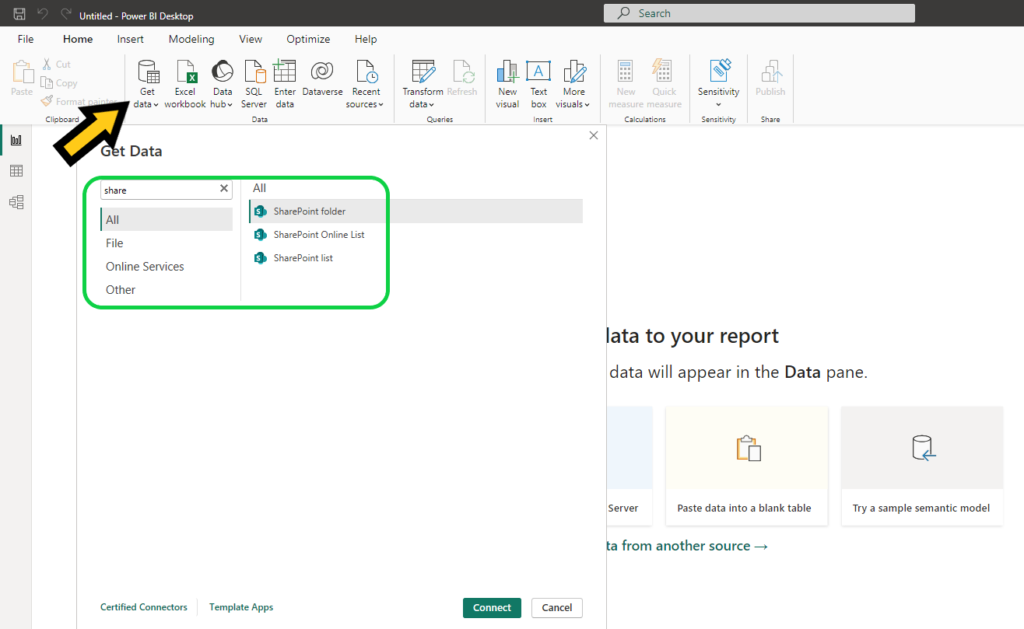Open the Template Apps link

pyautogui.click(x=241, y=607)
